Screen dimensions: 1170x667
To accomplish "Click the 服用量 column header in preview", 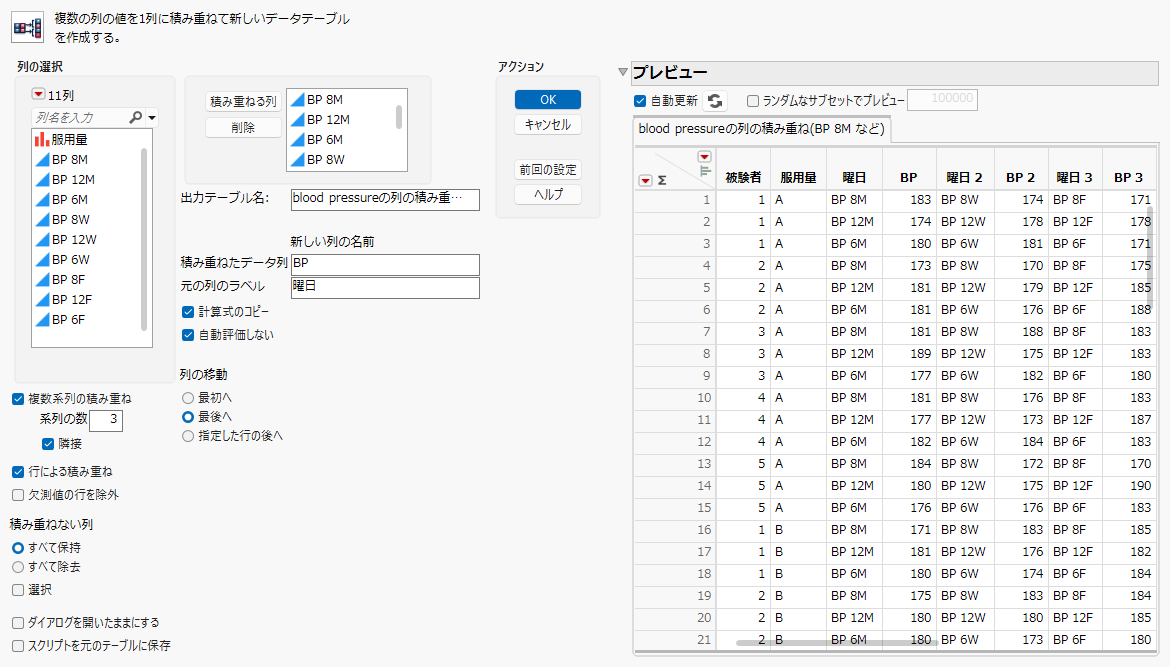I will 798,178.
